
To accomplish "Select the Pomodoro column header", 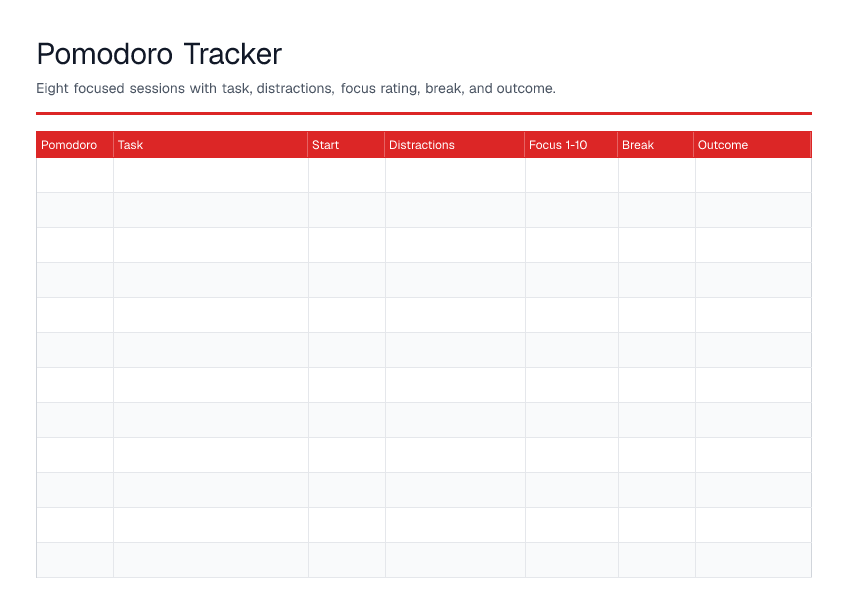I will (x=75, y=145).
